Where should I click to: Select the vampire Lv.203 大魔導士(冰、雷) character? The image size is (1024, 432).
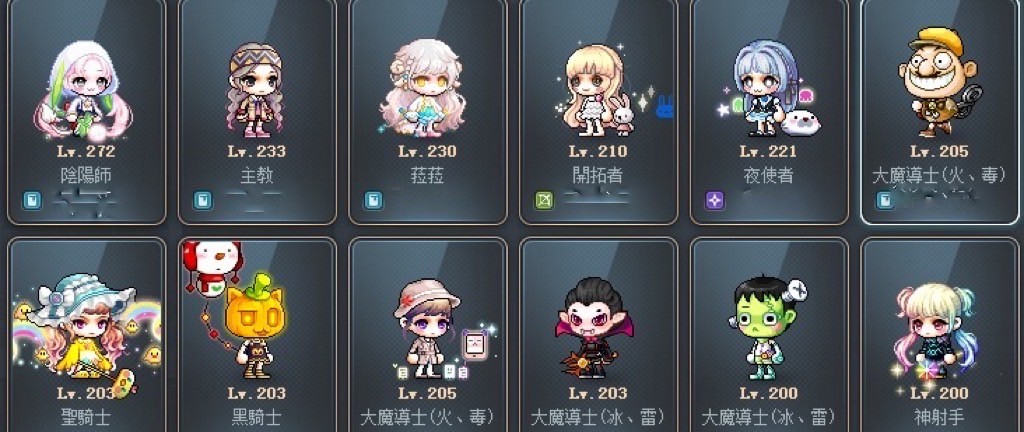(x=599, y=335)
